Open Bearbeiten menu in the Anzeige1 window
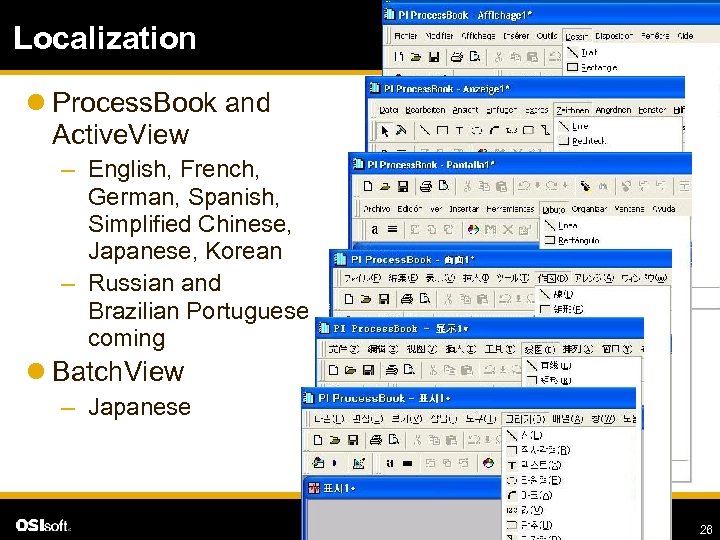The height and width of the screenshot is (540, 720). (425, 110)
